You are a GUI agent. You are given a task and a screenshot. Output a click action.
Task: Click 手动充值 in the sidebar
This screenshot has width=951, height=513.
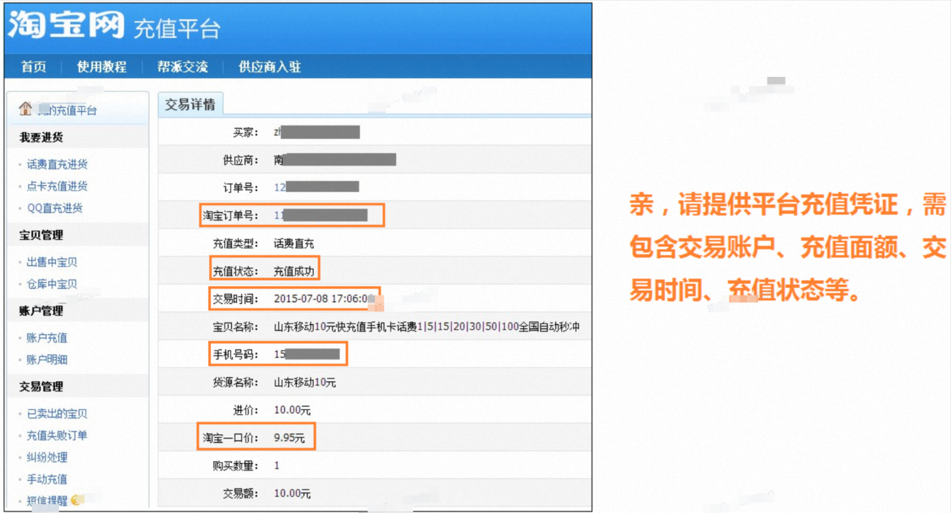pos(47,479)
